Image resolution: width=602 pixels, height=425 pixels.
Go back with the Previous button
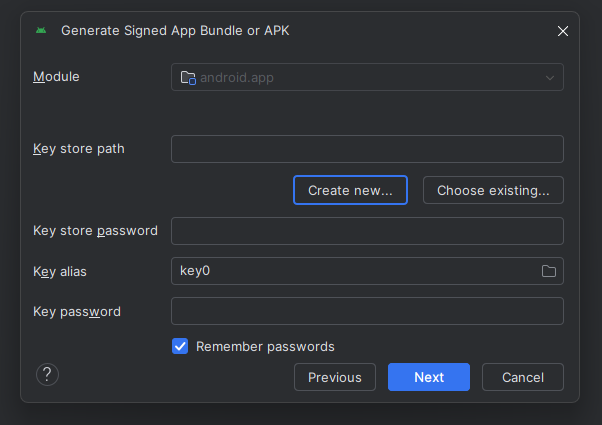pos(334,377)
